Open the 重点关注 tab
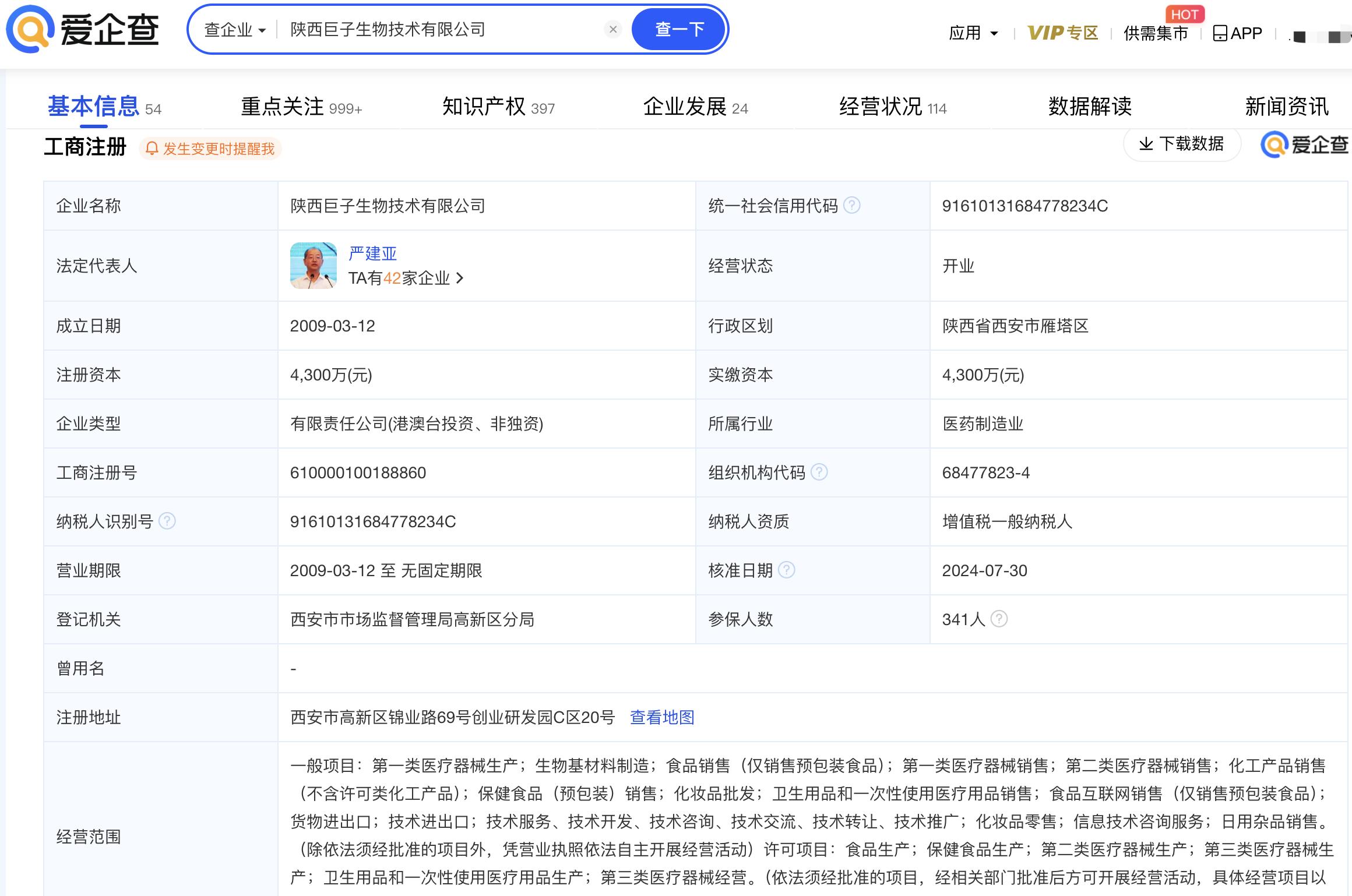Viewport: 1352px width, 896px height. click(x=301, y=107)
